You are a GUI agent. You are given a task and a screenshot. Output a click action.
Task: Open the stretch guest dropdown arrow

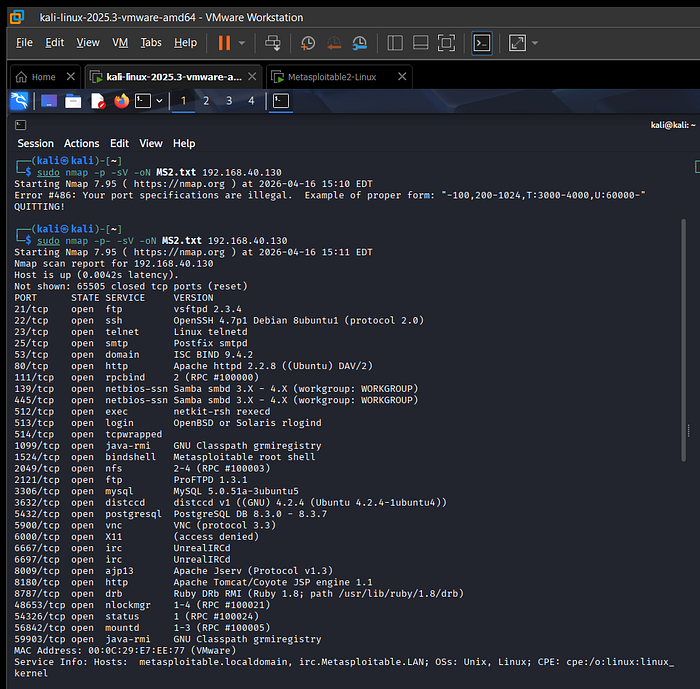tap(535, 43)
